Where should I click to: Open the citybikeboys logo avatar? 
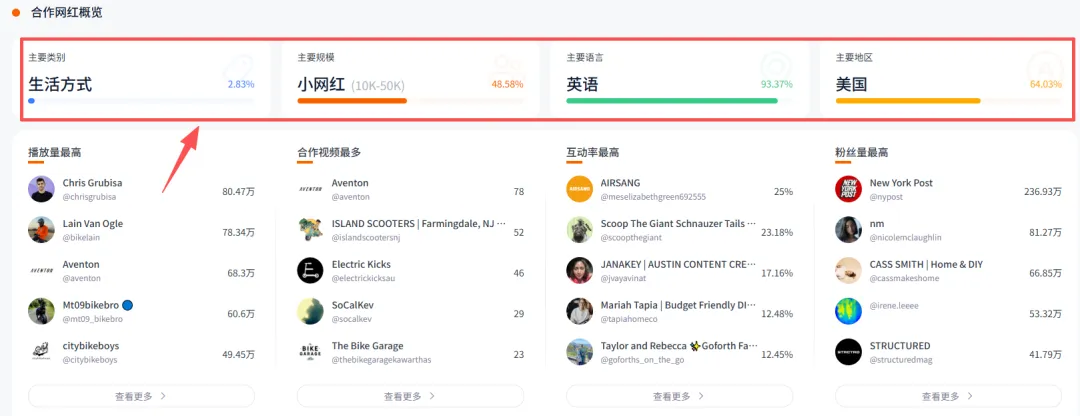tap(42, 352)
